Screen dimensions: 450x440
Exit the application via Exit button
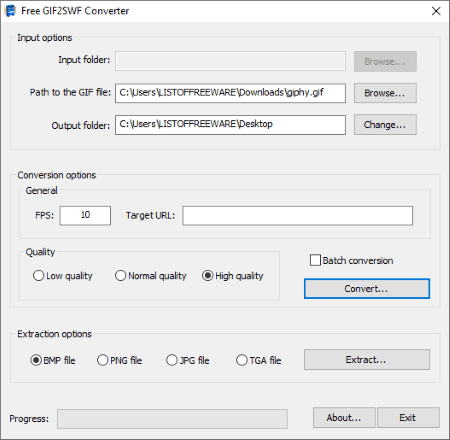tap(408, 418)
